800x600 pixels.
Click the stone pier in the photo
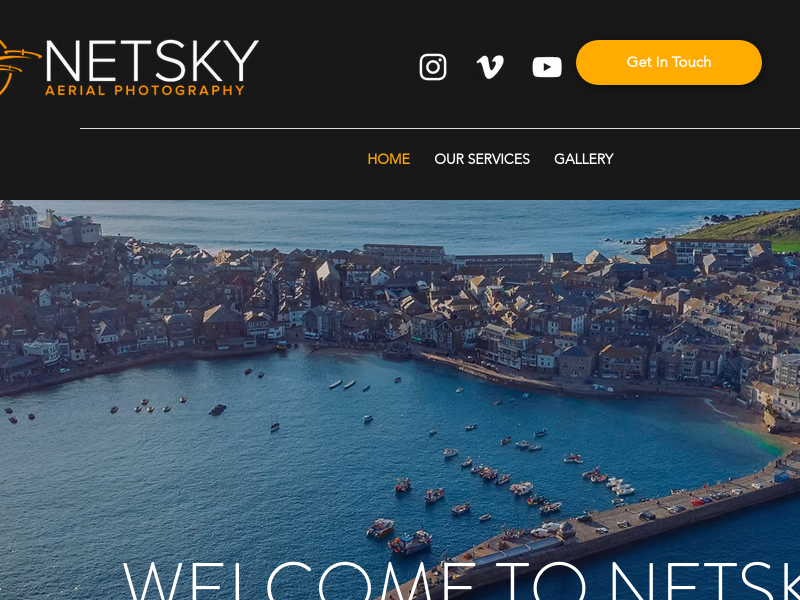tap(612, 528)
